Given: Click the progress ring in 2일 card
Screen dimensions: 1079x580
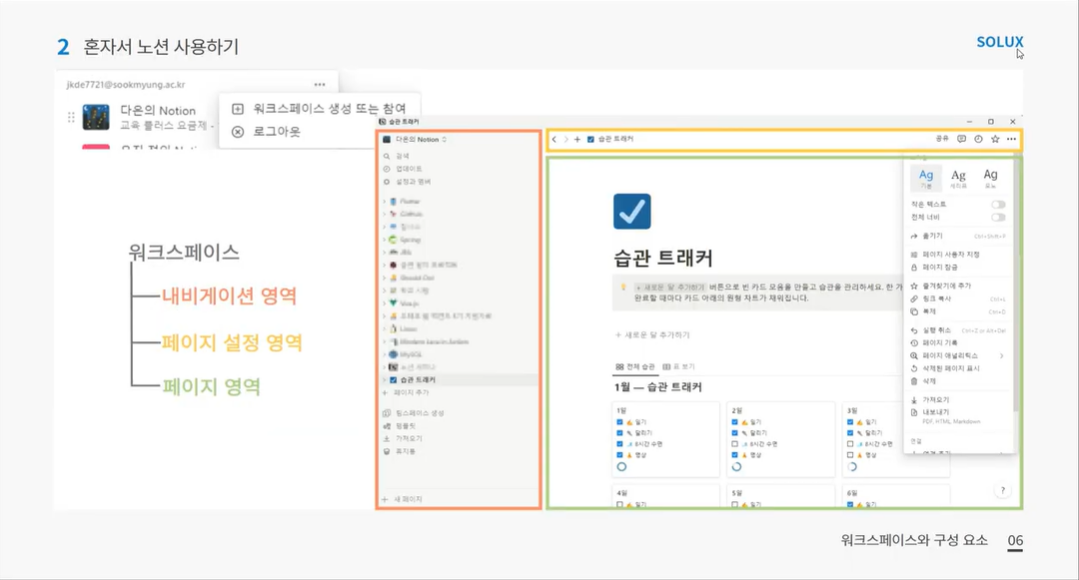Looking at the screenshot, I should (736, 466).
